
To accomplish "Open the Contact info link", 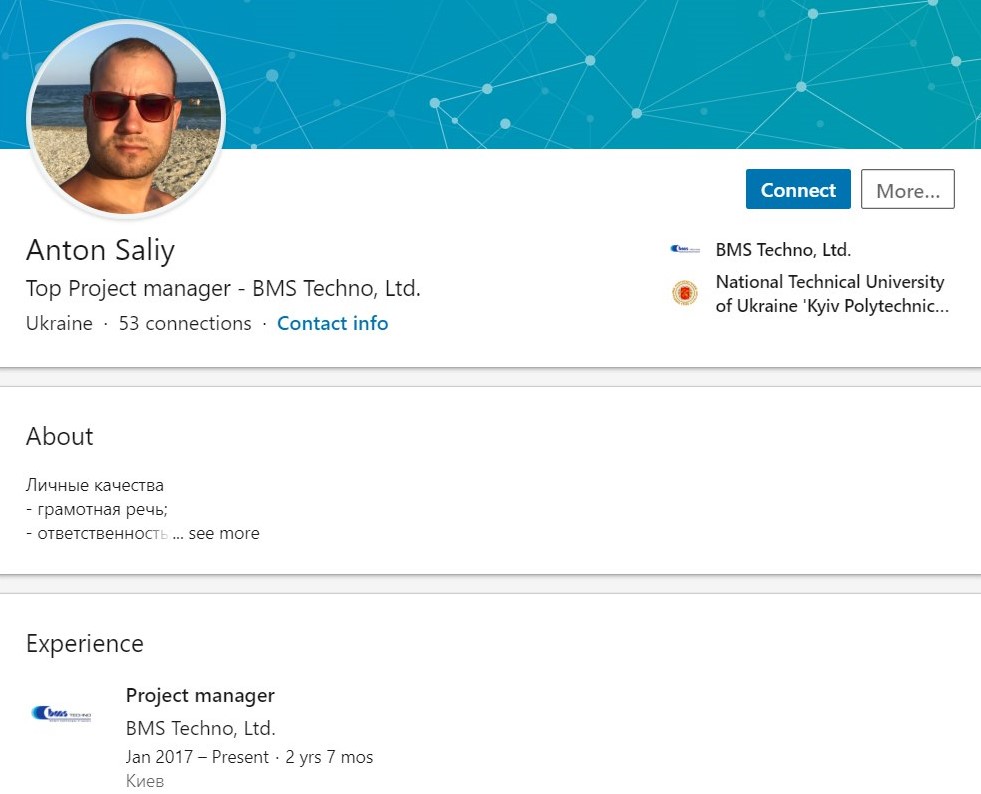I will 332,323.
